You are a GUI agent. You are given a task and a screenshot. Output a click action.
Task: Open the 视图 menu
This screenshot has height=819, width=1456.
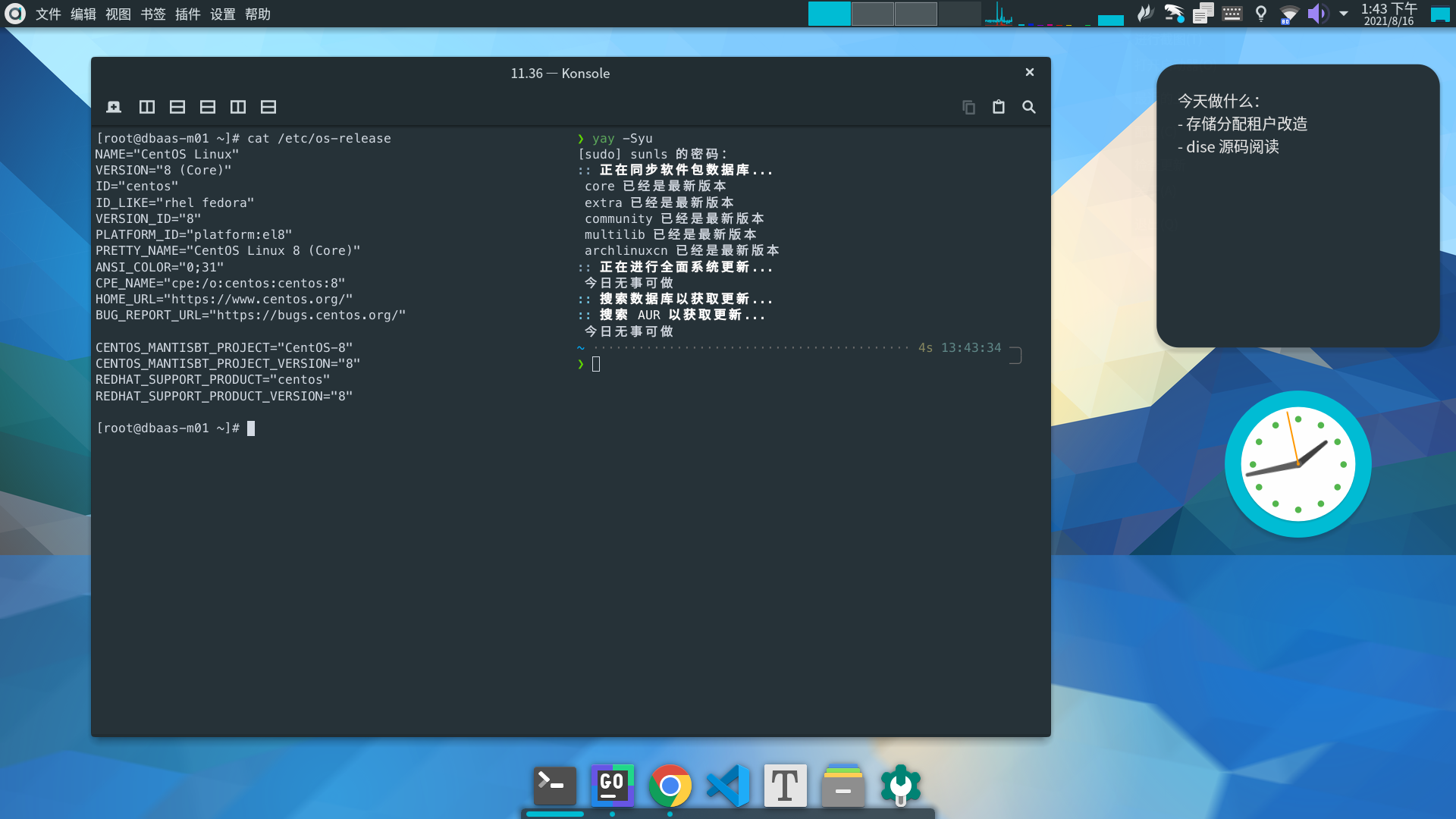(118, 14)
